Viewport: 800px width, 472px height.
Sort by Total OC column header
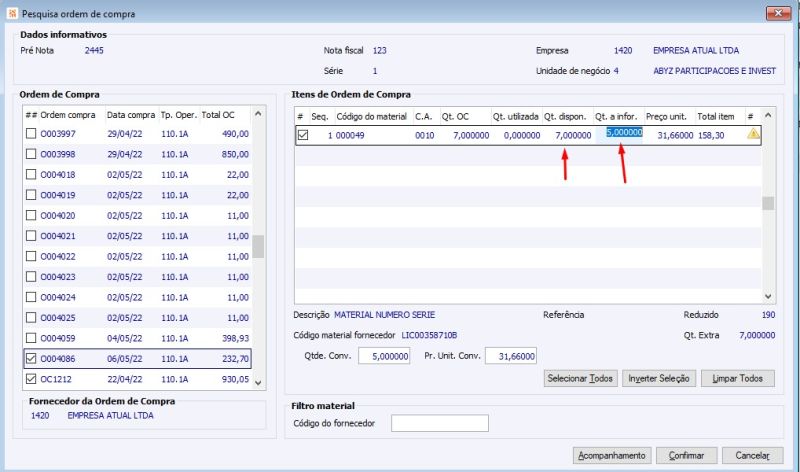pyautogui.click(x=218, y=115)
